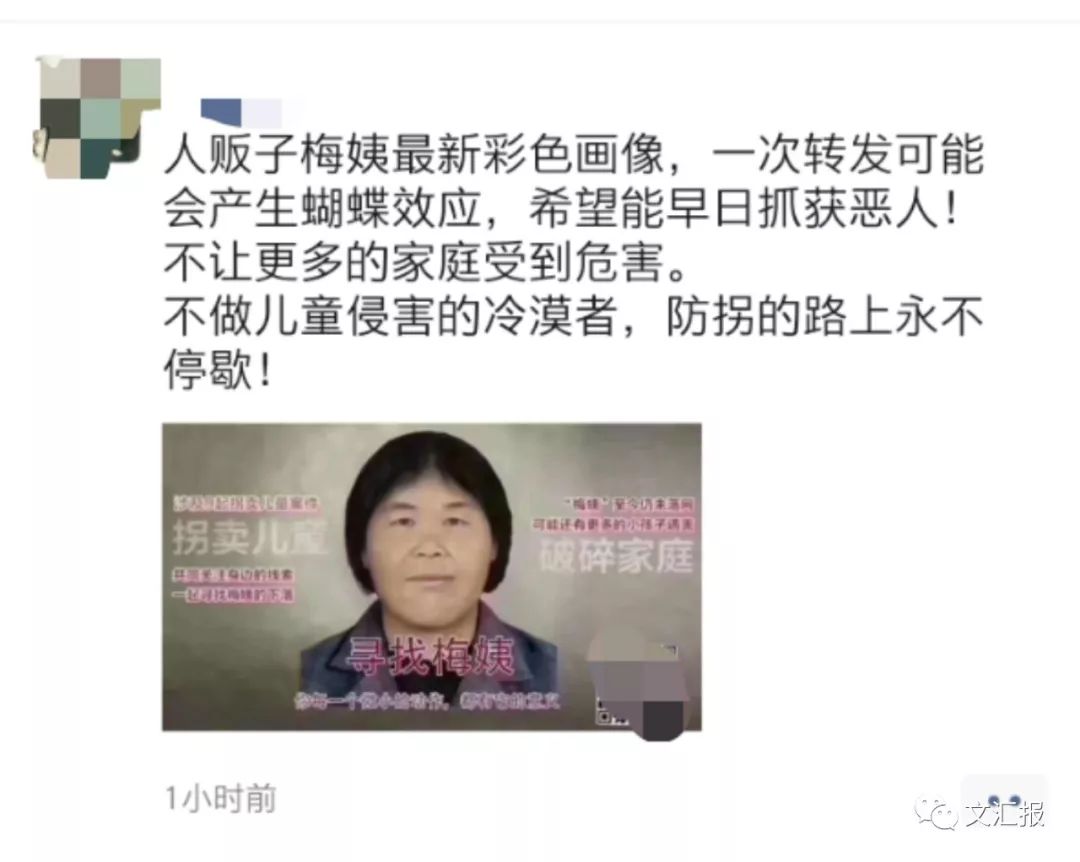Click the line 不做儿童侵害的冷漠者
Image resolution: width=1080 pixels, height=862 pixels.
(x=573, y=318)
